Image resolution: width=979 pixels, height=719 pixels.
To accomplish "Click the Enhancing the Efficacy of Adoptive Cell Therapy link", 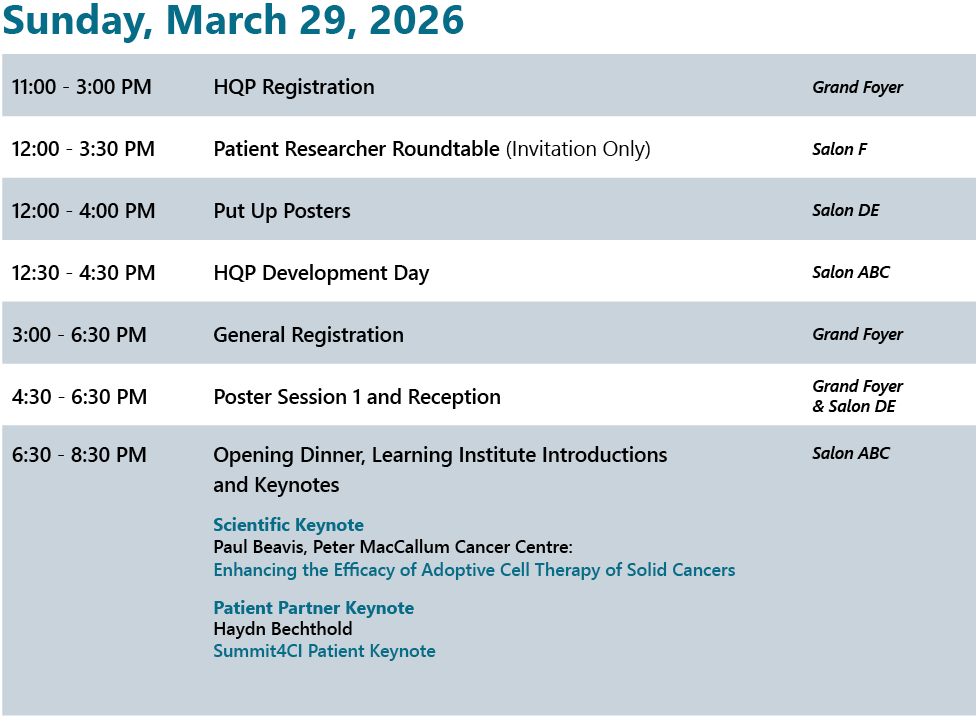I will tap(474, 570).
